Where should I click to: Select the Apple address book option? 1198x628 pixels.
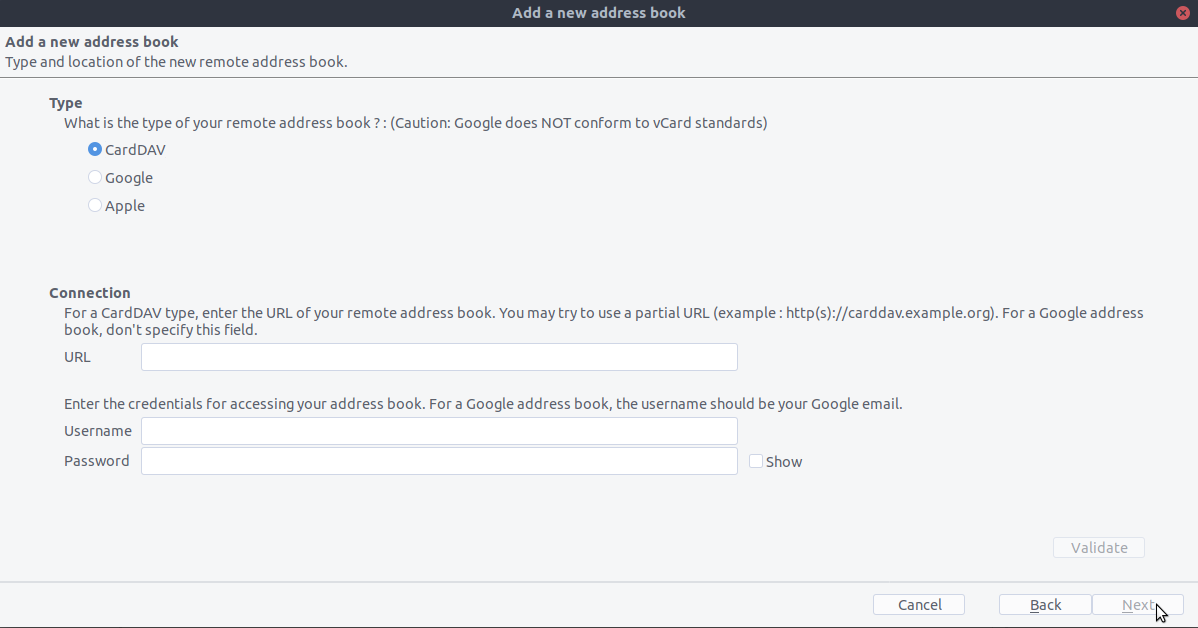[x=94, y=205]
